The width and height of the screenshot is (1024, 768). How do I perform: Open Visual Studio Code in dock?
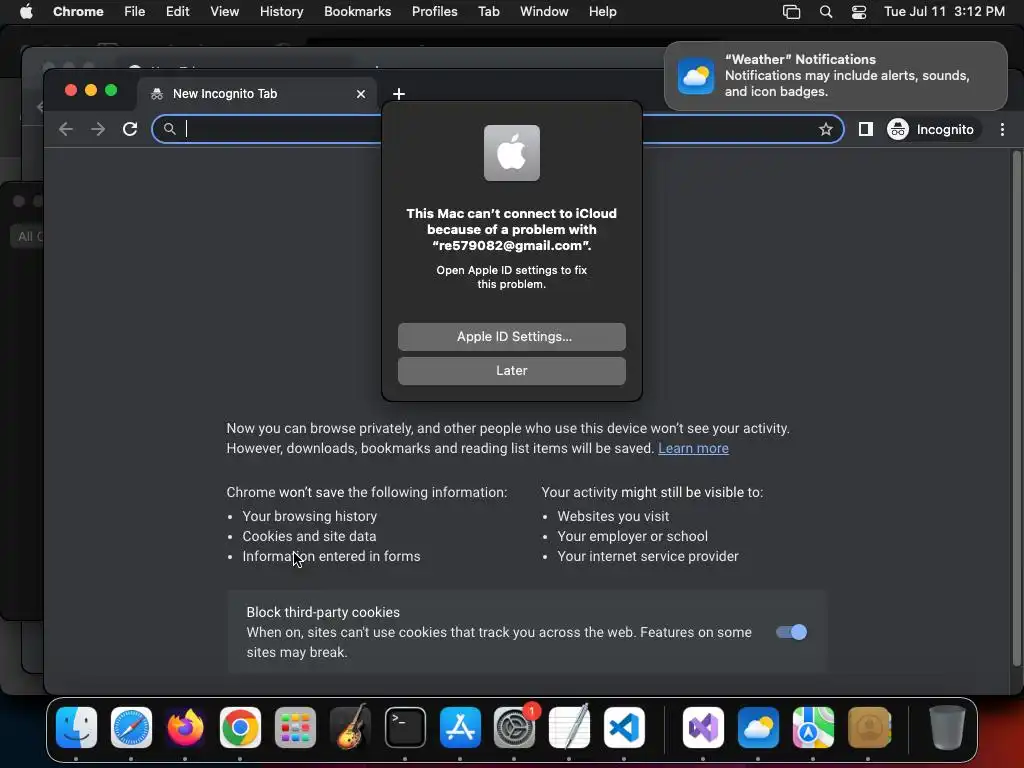[x=624, y=727]
